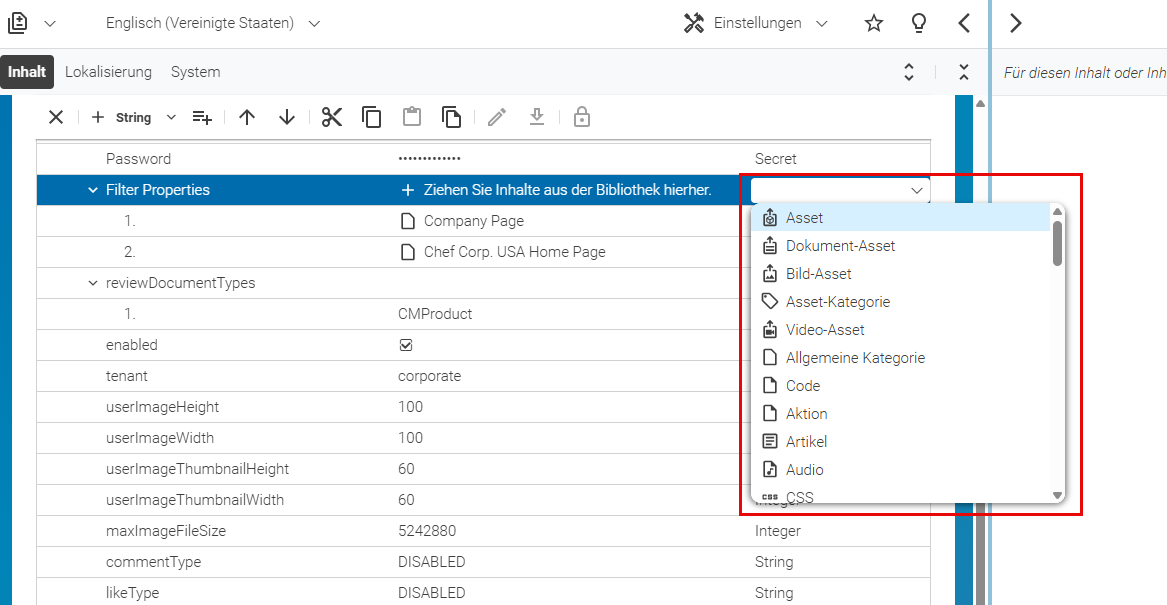Click the userImageHeight property name
This screenshot has height=605, width=1167.
[x=162, y=407]
